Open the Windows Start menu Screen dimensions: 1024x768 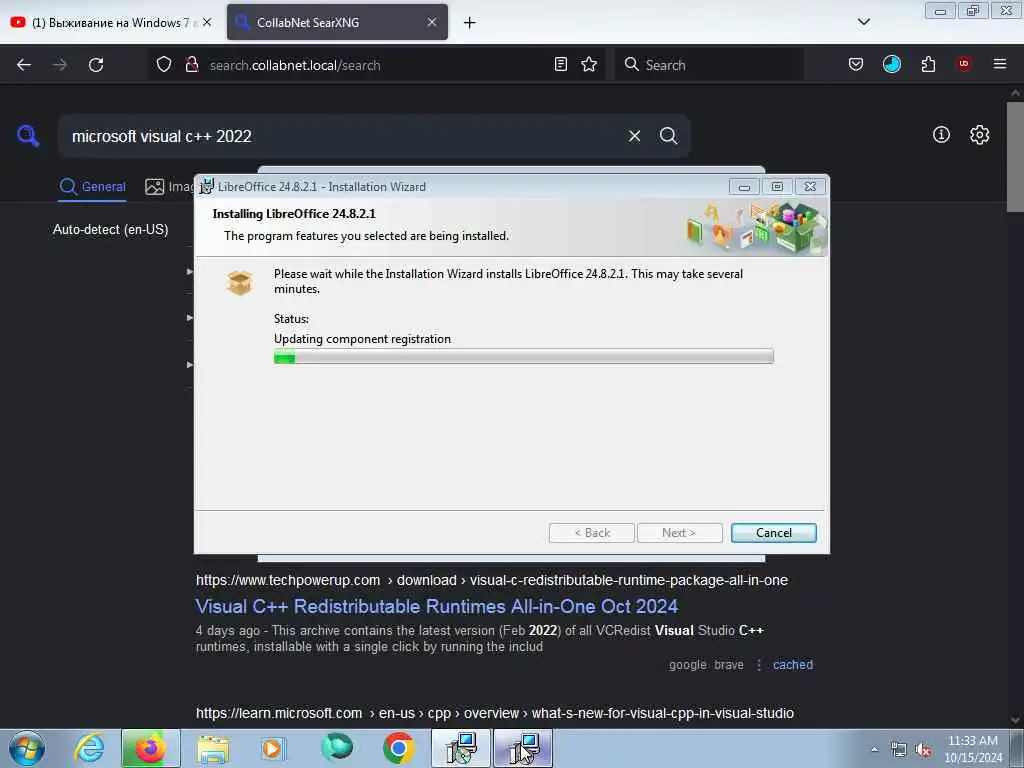click(x=27, y=749)
